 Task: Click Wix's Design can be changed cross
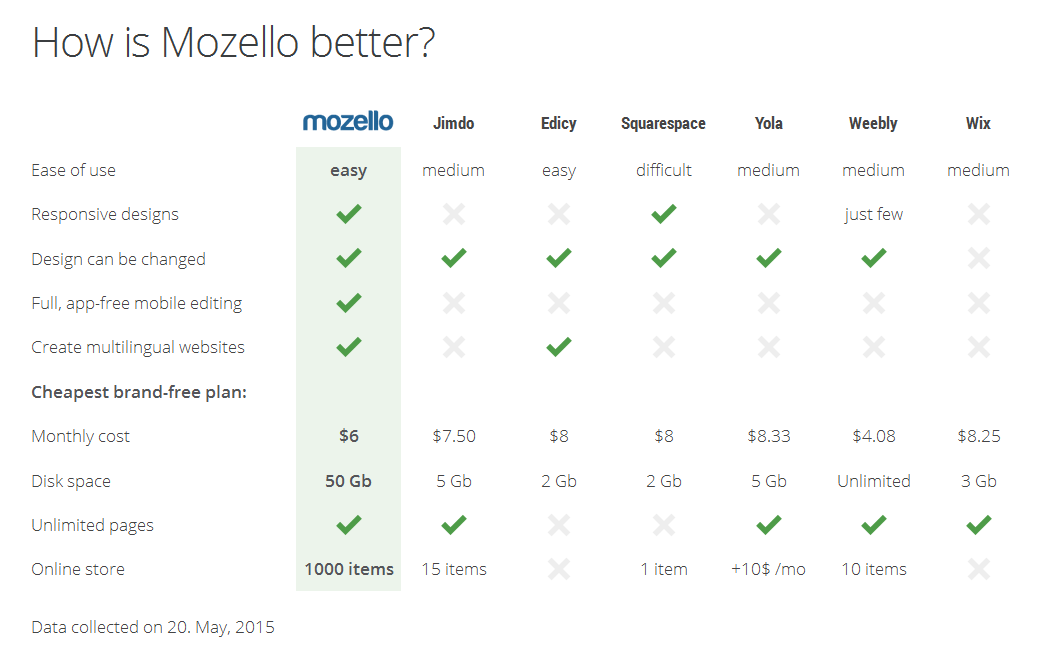978,259
